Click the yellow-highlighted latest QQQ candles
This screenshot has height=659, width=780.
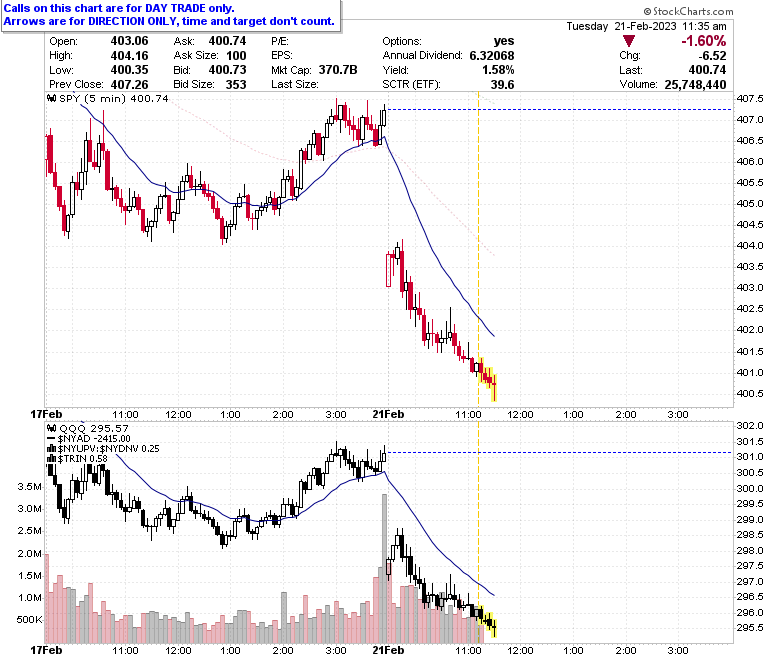tap(488, 621)
